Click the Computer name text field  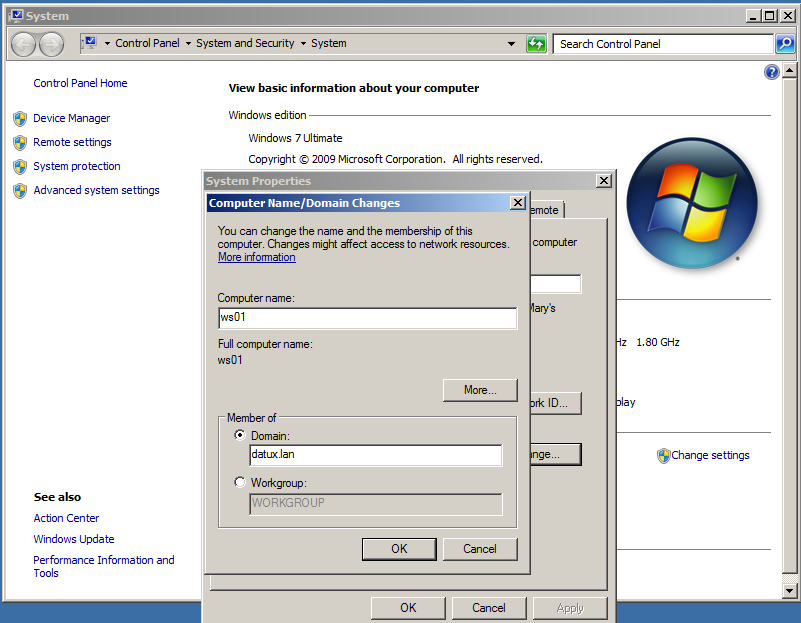point(367,318)
